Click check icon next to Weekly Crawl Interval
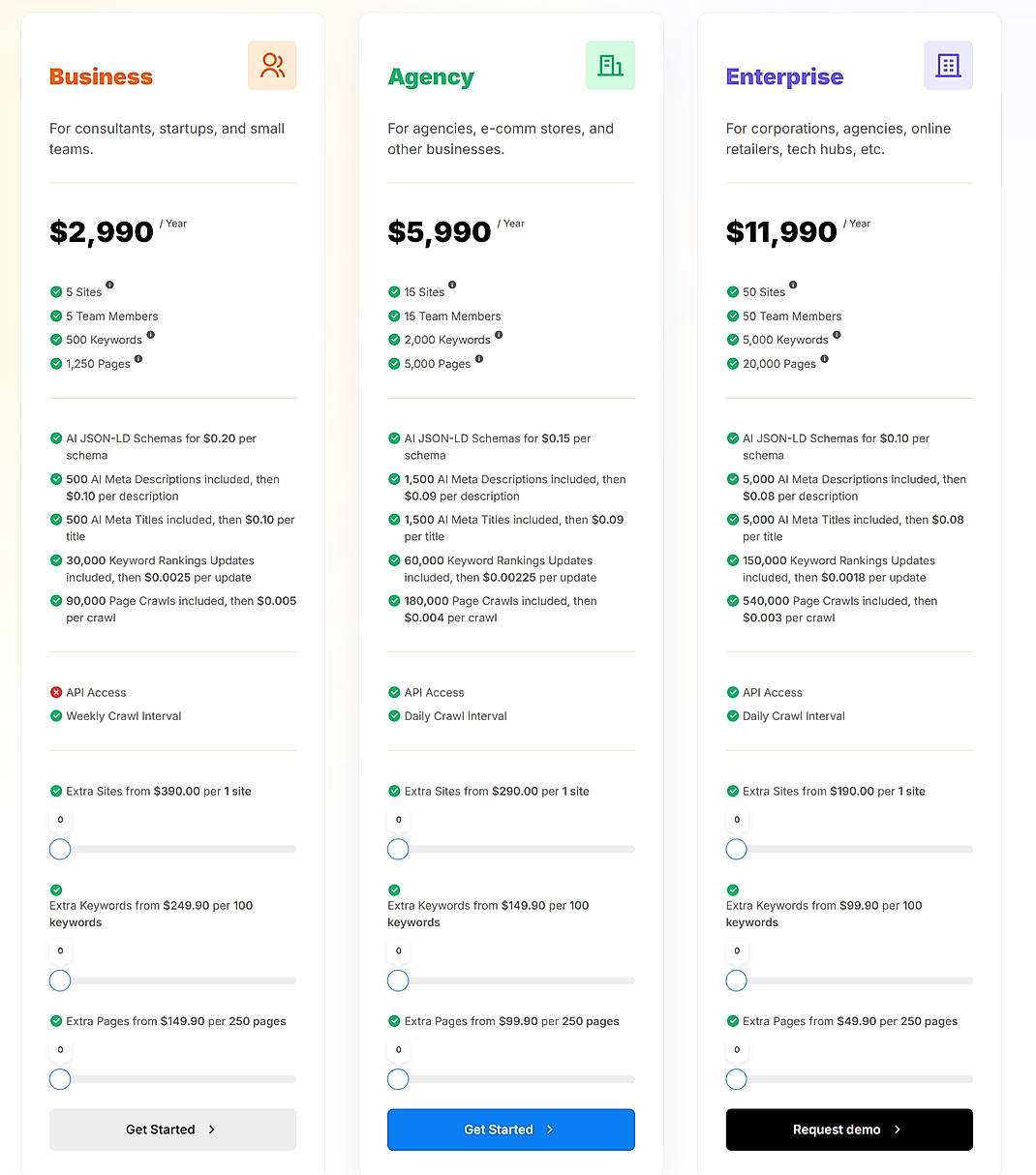Image resolution: width=1036 pixels, height=1175 pixels. click(x=55, y=716)
